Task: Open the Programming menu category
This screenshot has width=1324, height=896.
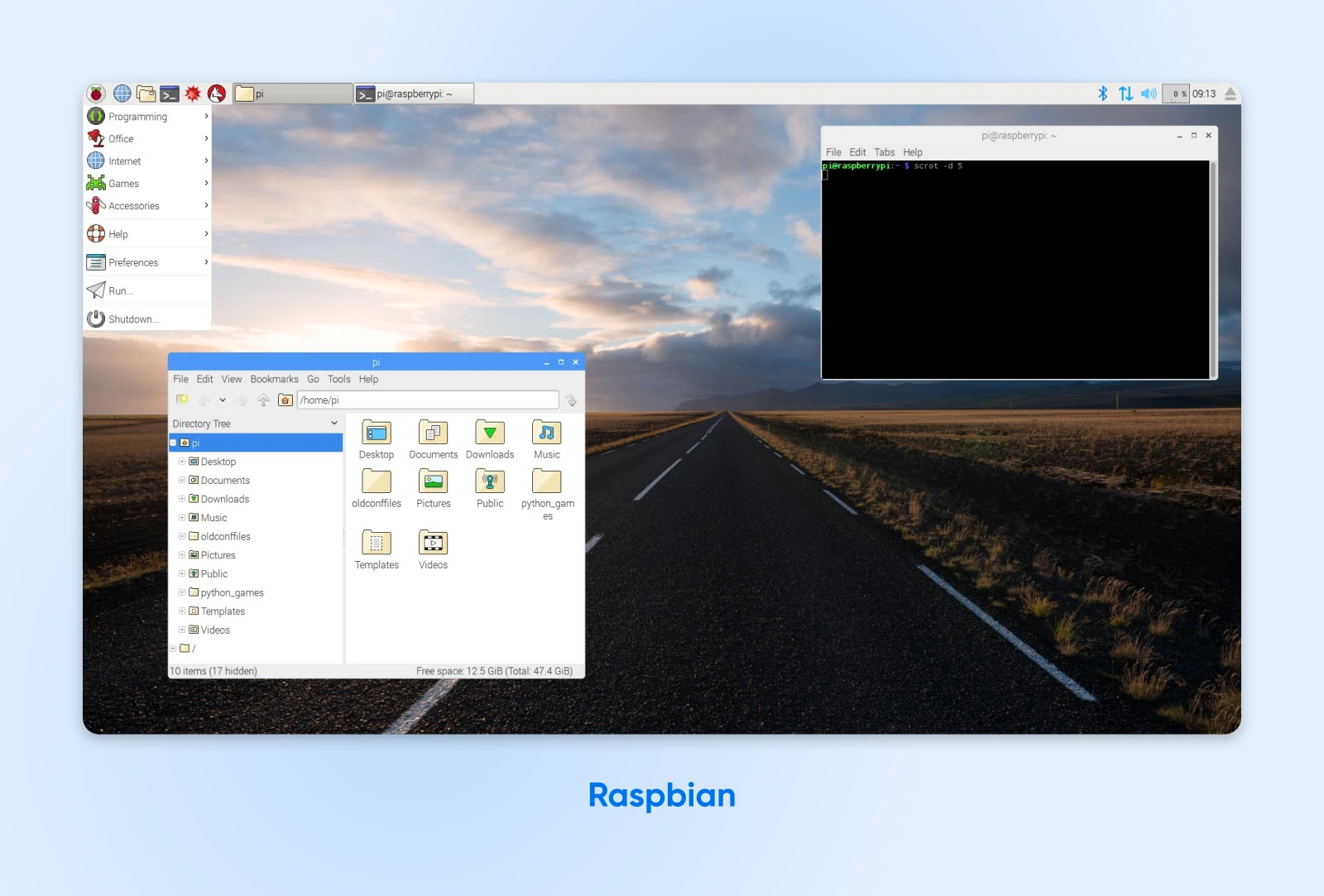Action: [147, 117]
